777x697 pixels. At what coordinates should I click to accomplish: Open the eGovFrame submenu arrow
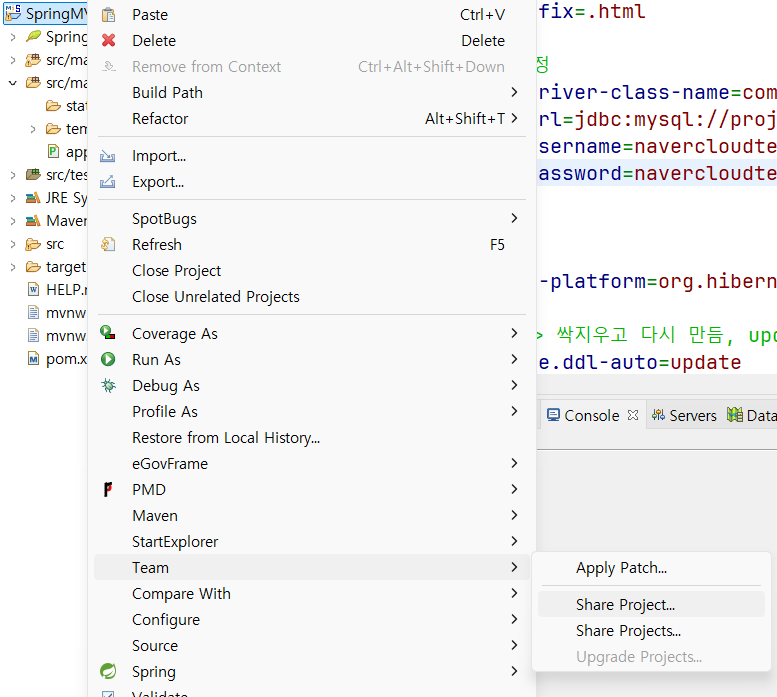pyautogui.click(x=514, y=463)
